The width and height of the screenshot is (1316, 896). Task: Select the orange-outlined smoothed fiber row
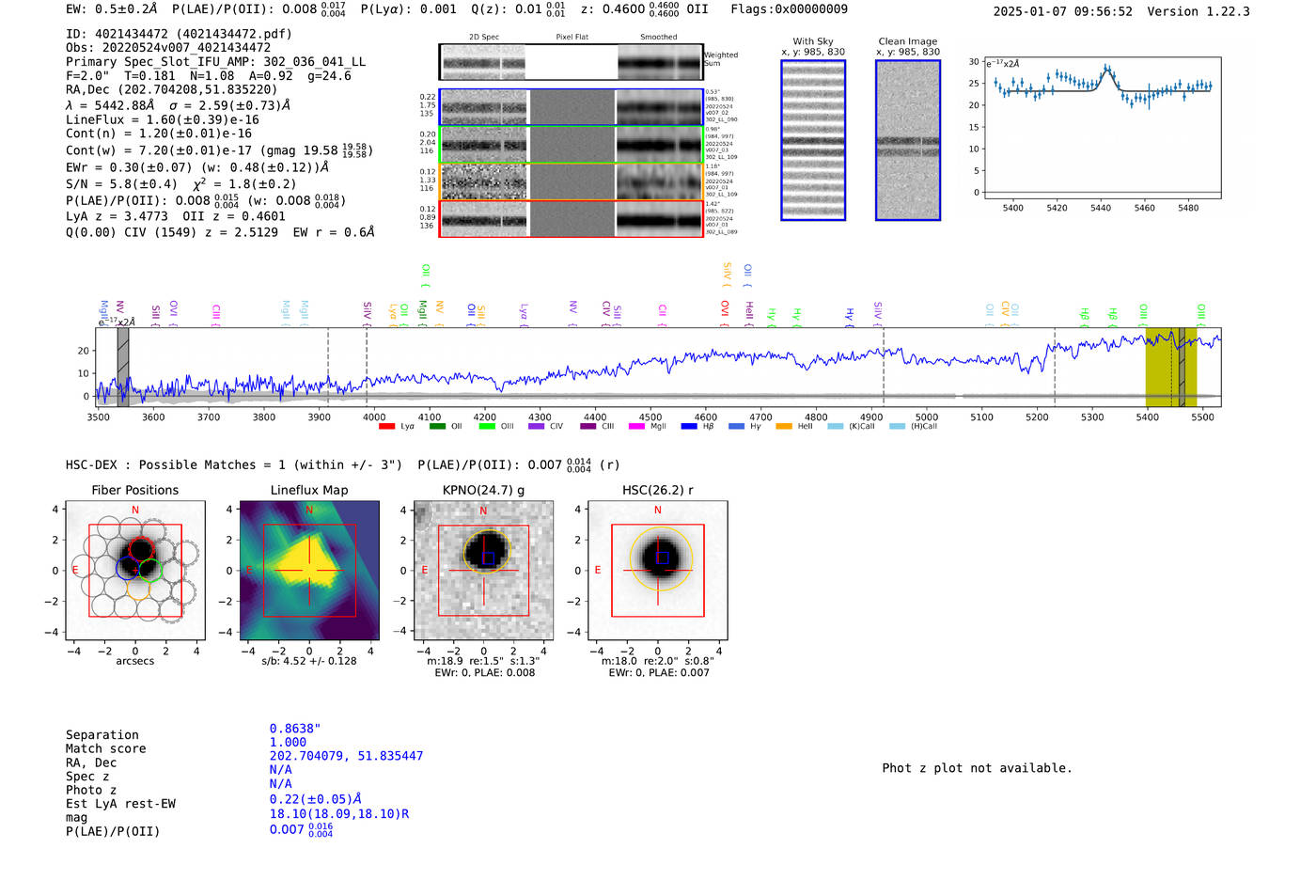click(660, 181)
